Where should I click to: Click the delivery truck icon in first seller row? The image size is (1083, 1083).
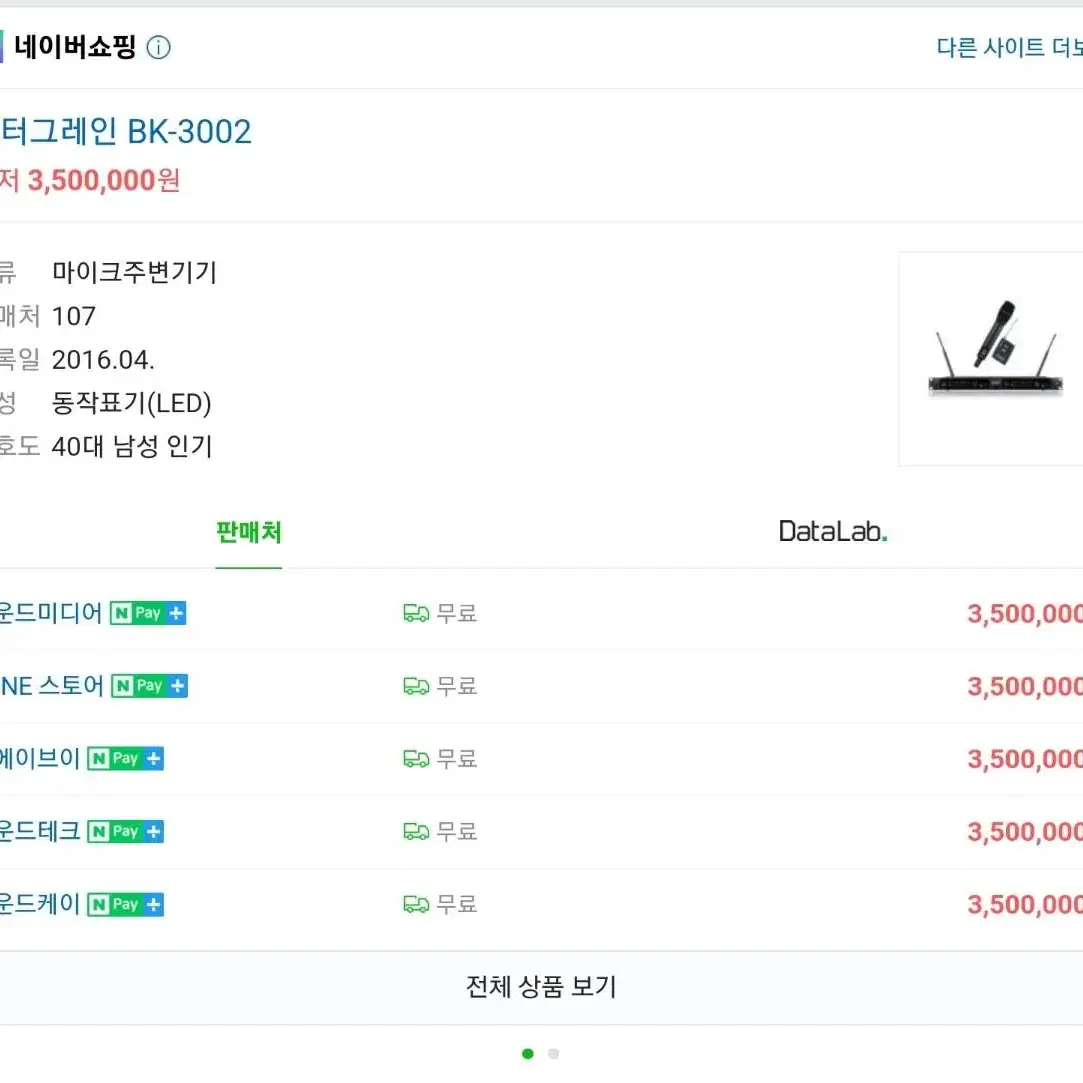416,613
